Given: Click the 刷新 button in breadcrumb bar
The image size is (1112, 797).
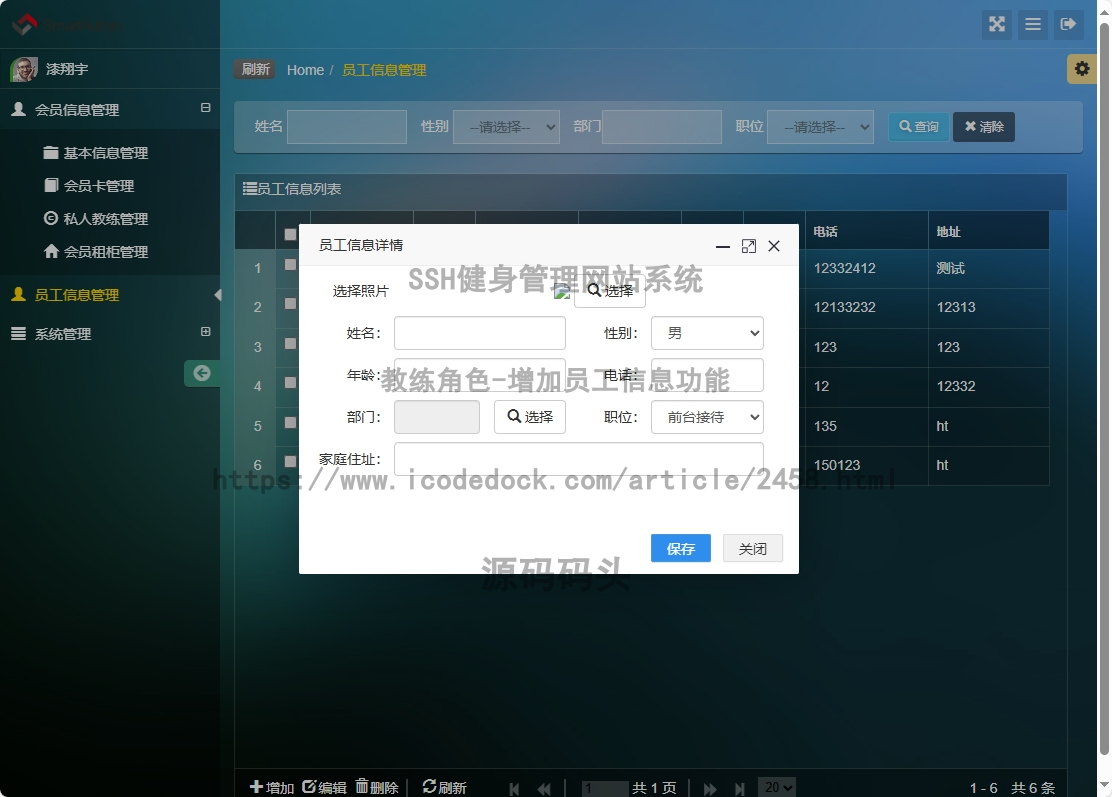Looking at the screenshot, I should tap(255, 69).
